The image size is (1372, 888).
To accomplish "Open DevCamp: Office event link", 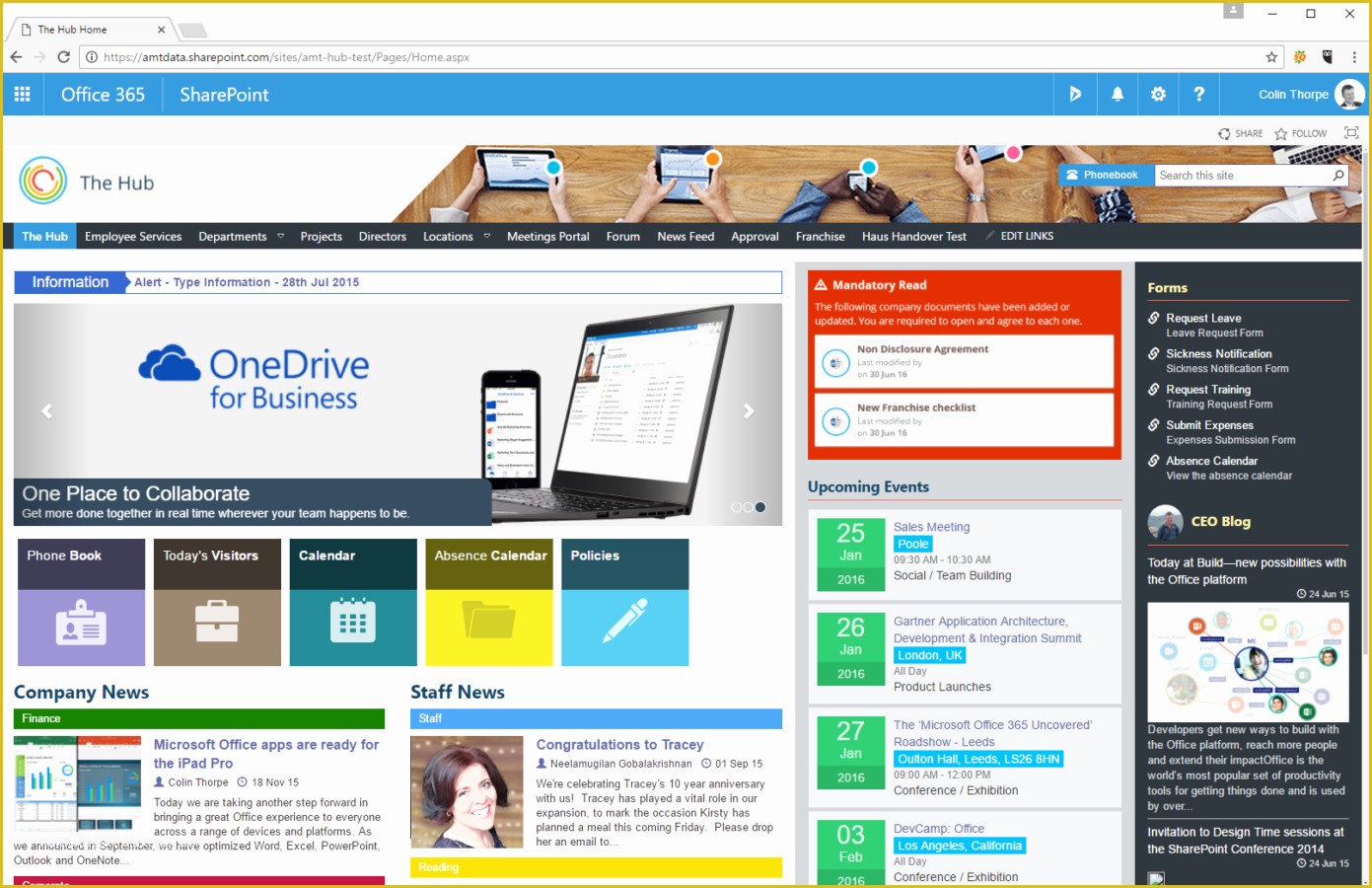I will pos(938,829).
